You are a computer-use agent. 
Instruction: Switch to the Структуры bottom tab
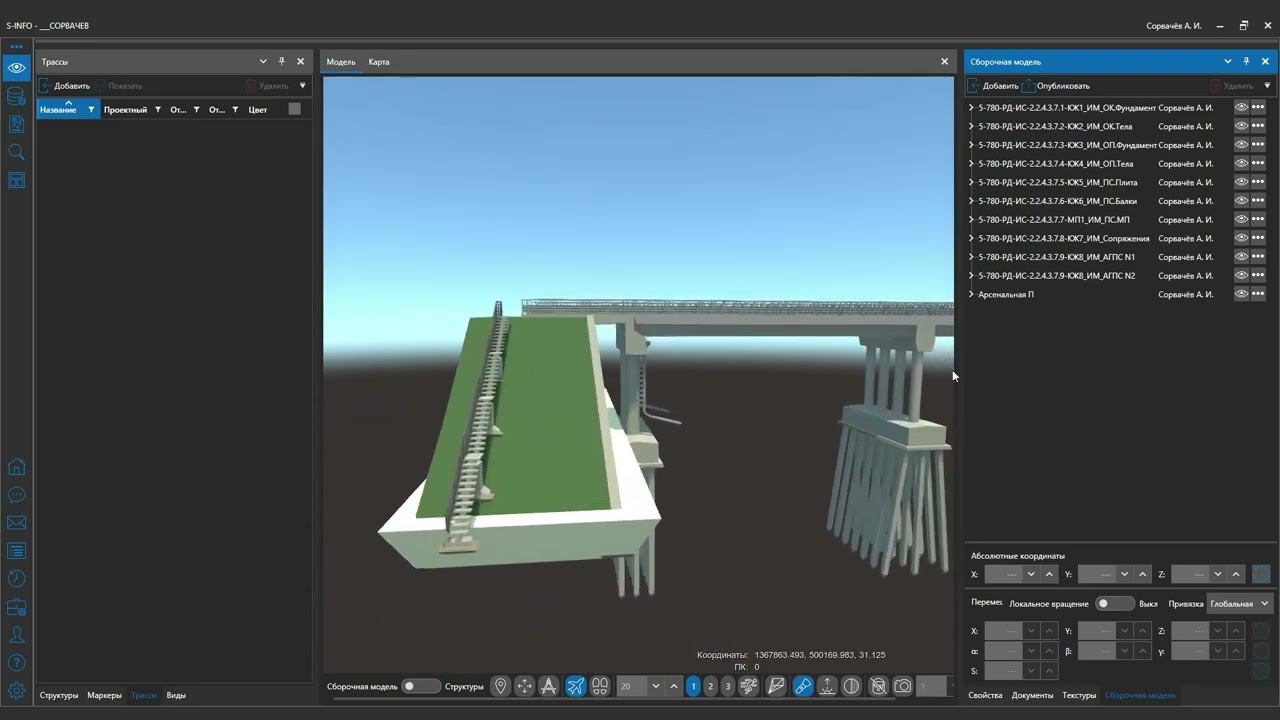59,695
